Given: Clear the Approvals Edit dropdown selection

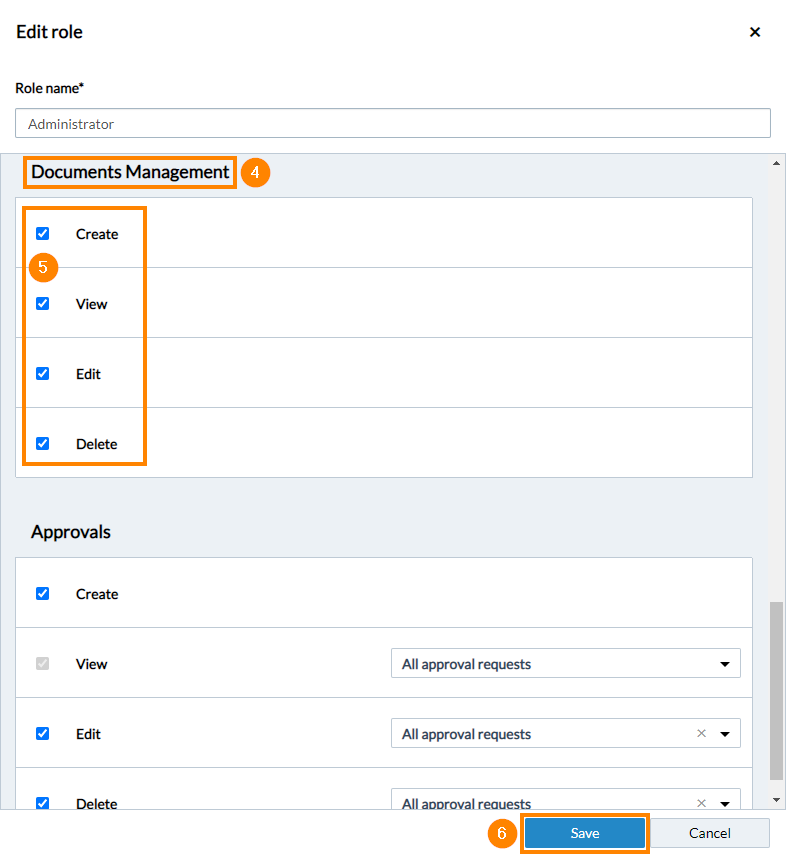Looking at the screenshot, I should click(x=701, y=733).
